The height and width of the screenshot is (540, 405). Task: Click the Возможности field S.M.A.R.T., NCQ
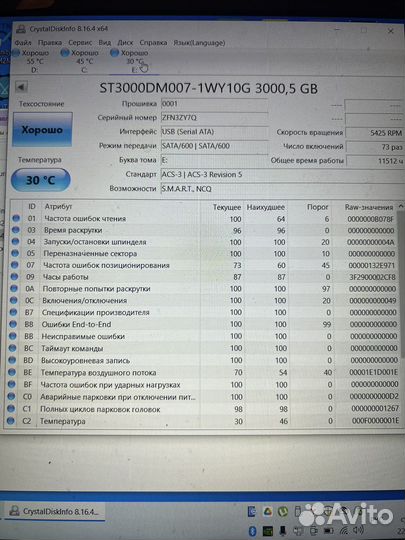pos(282,189)
